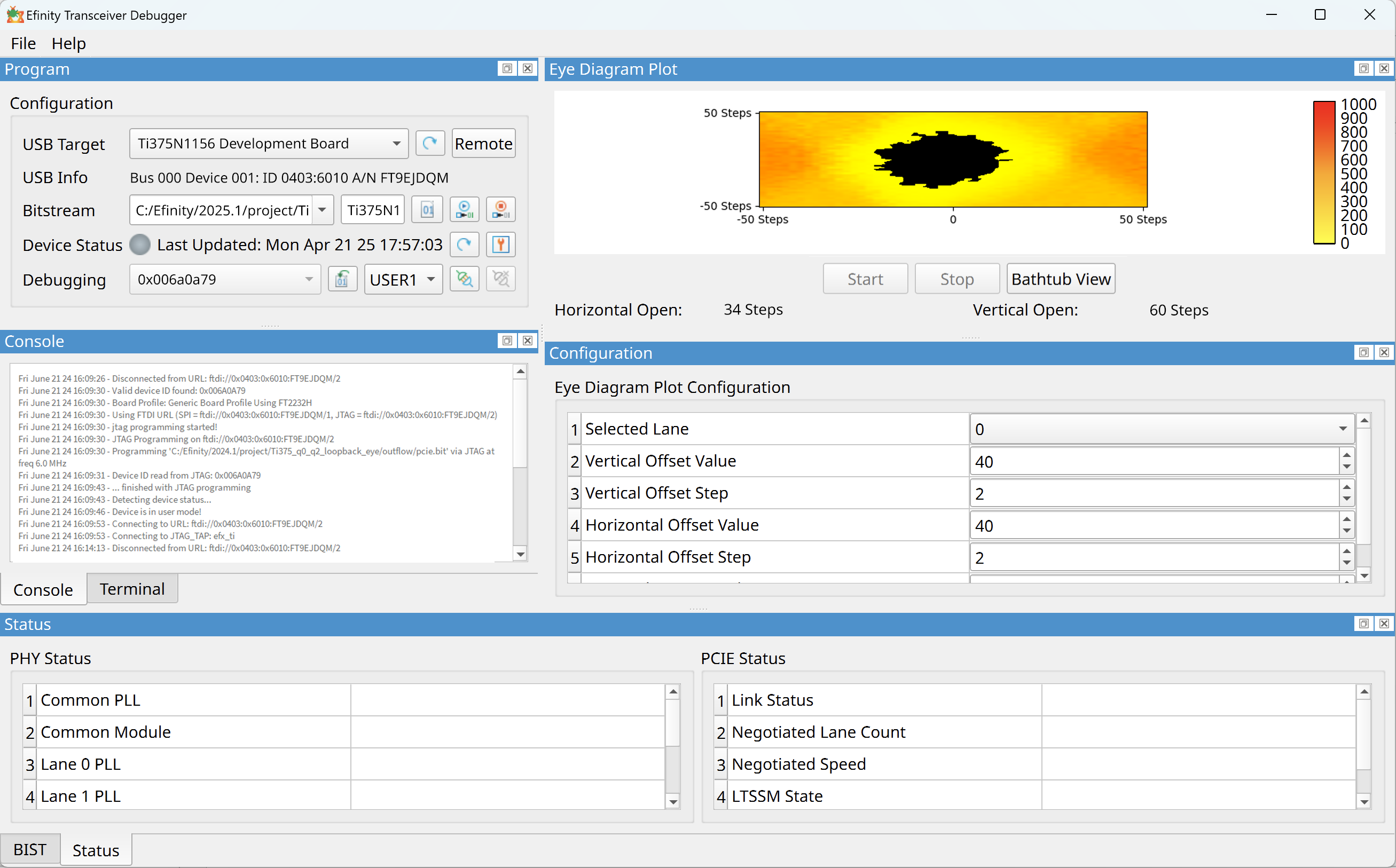Click the Bathtub View button

click(x=1060, y=280)
